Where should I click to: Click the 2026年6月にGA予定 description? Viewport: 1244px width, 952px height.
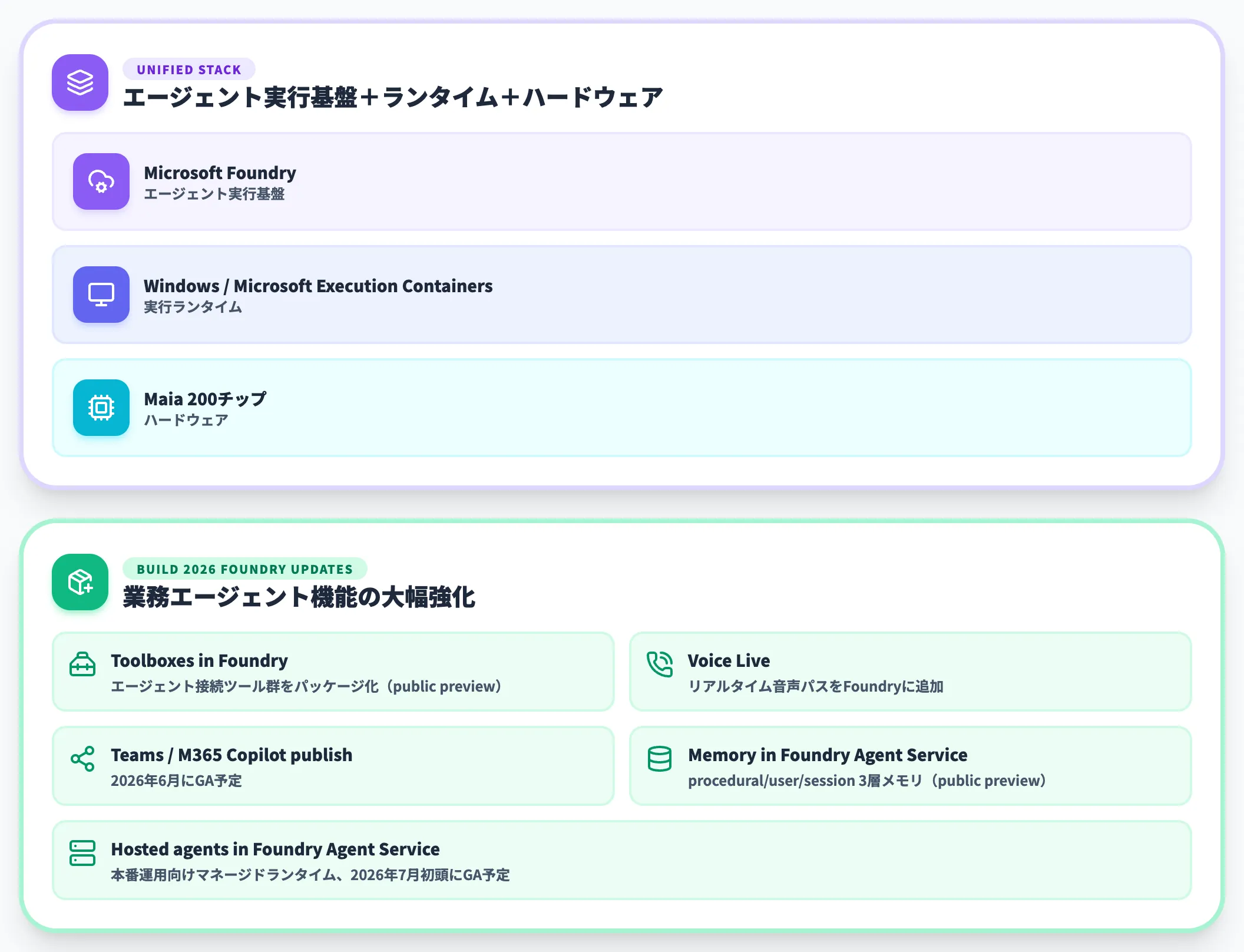coord(177,781)
